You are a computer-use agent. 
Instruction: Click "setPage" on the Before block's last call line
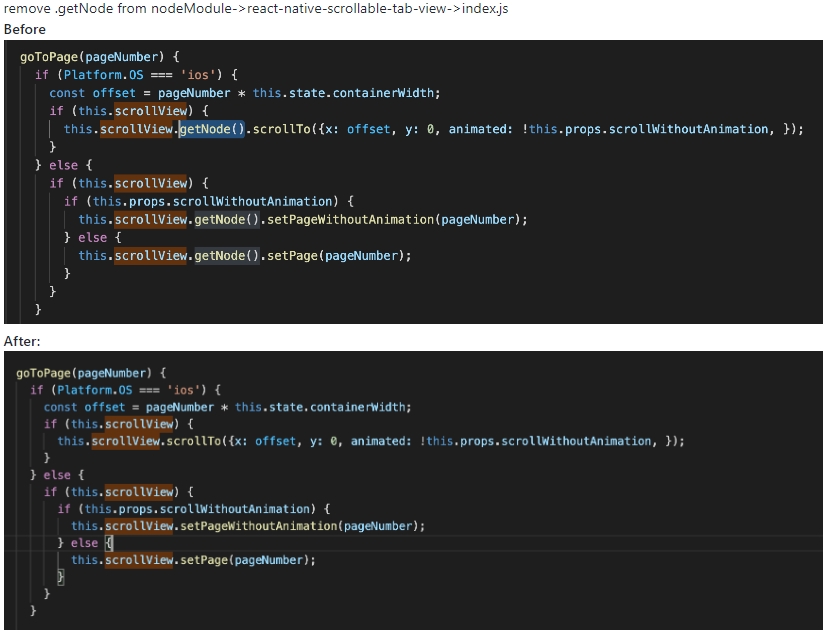tap(292, 256)
